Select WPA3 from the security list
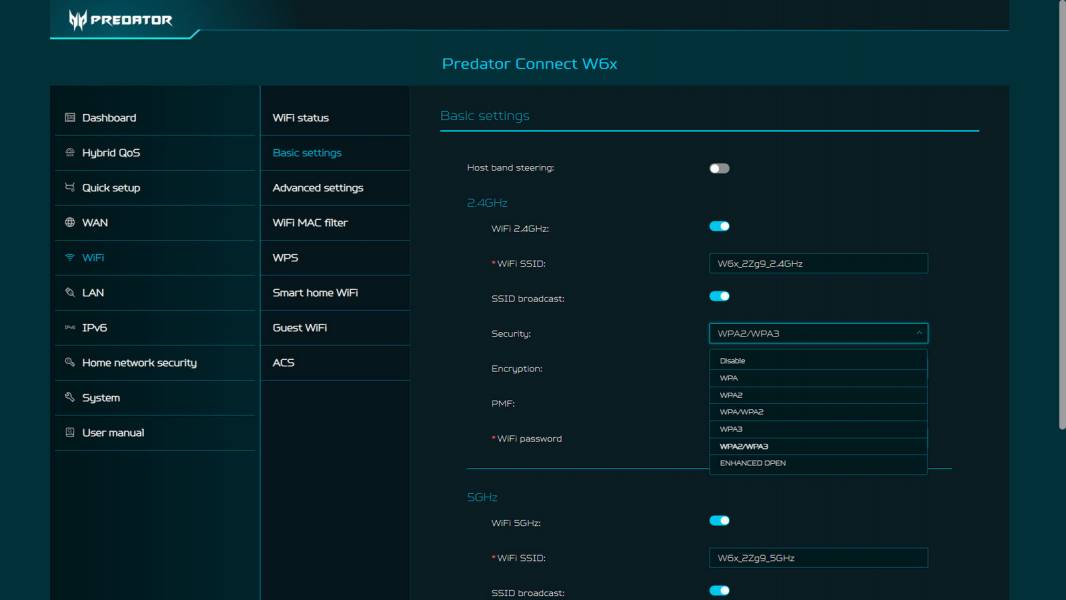Image resolution: width=1066 pixels, height=600 pixels. pos(818,428)
